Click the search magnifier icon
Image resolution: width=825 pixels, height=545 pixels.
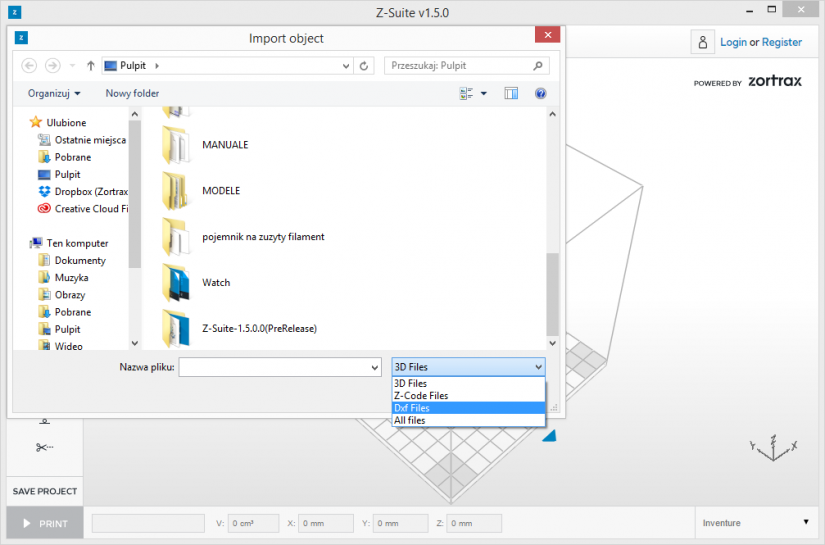(538, 66)
